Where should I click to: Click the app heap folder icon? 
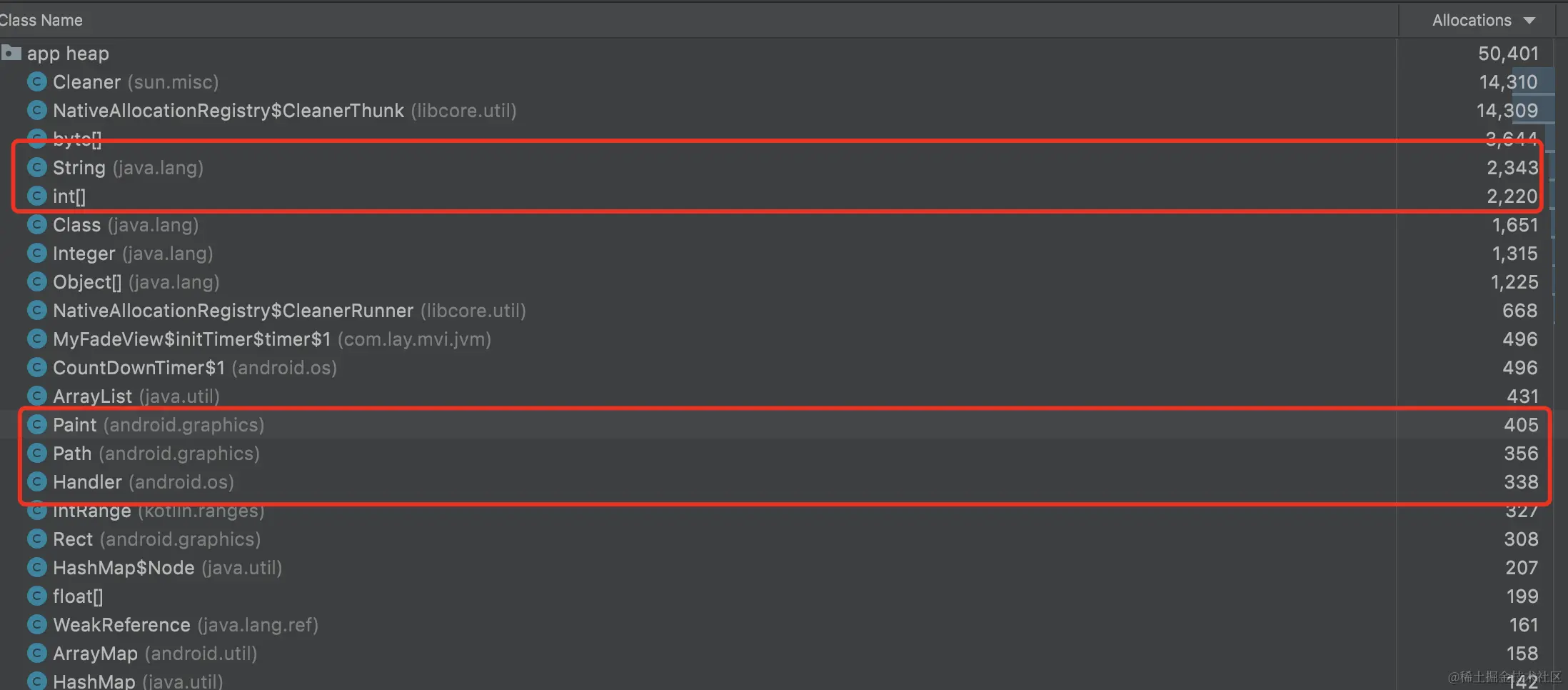click(11, 53)
